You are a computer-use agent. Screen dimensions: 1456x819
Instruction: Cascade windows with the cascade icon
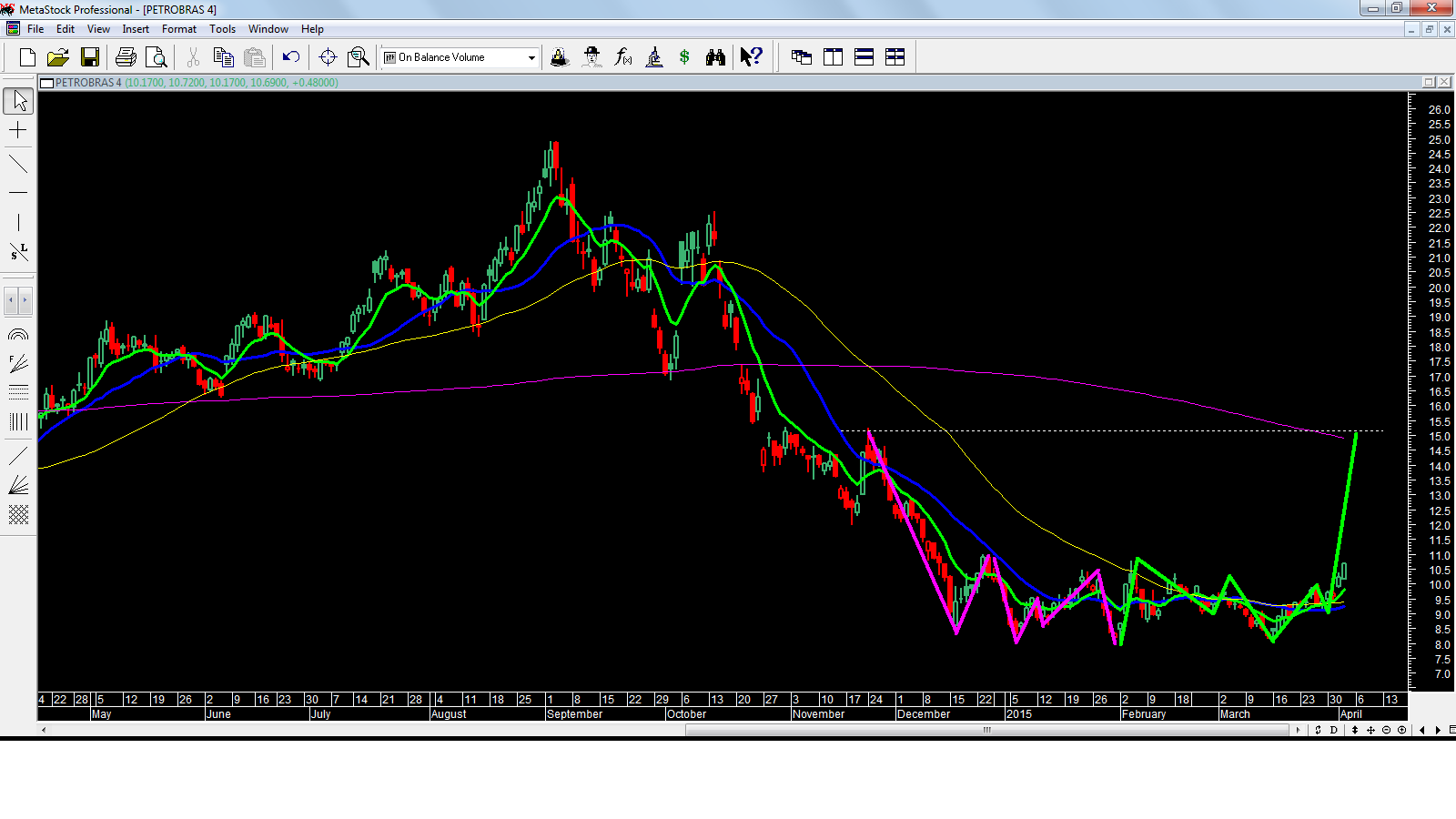click(802, 57)
